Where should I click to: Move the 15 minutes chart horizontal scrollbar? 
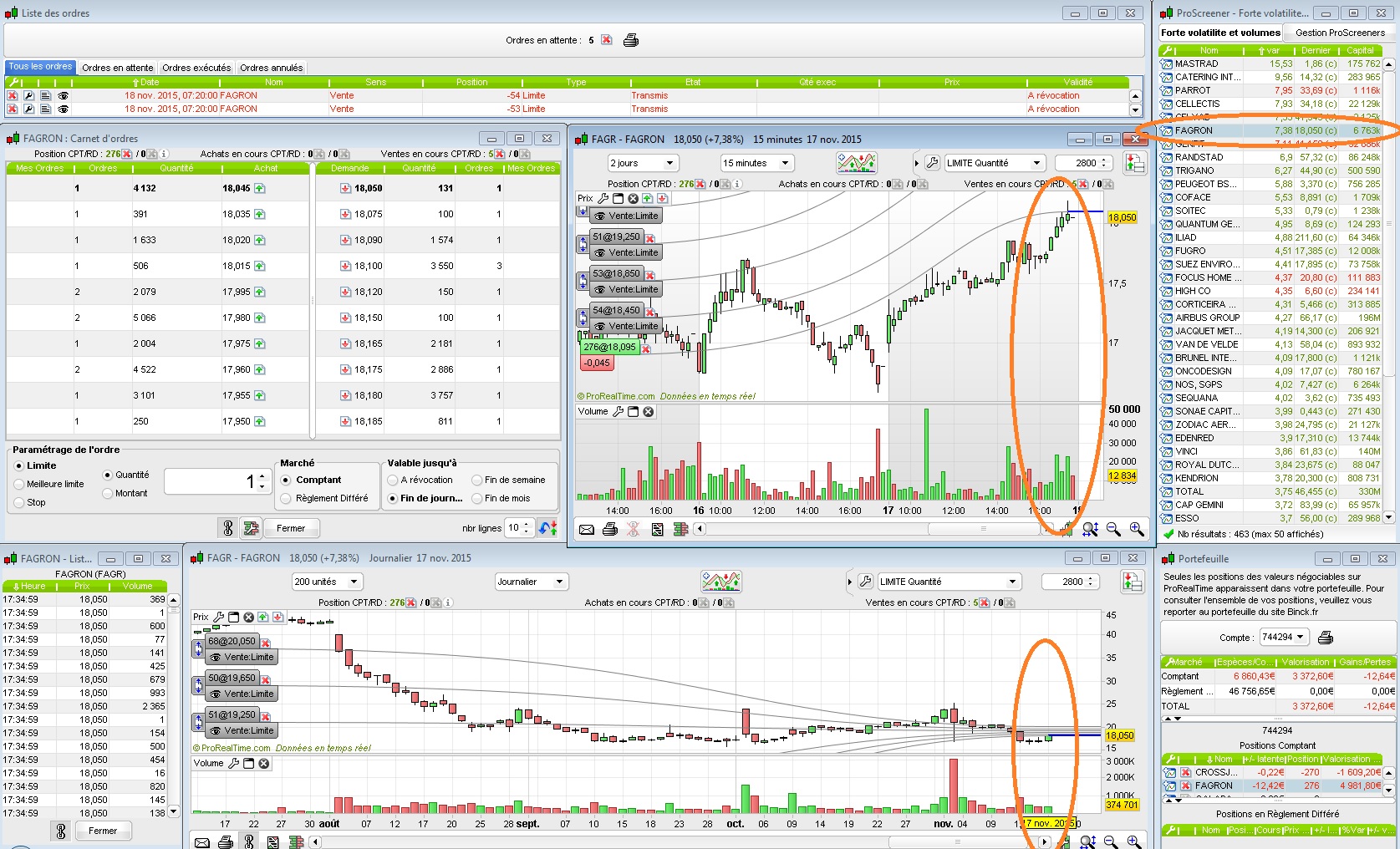983,529
